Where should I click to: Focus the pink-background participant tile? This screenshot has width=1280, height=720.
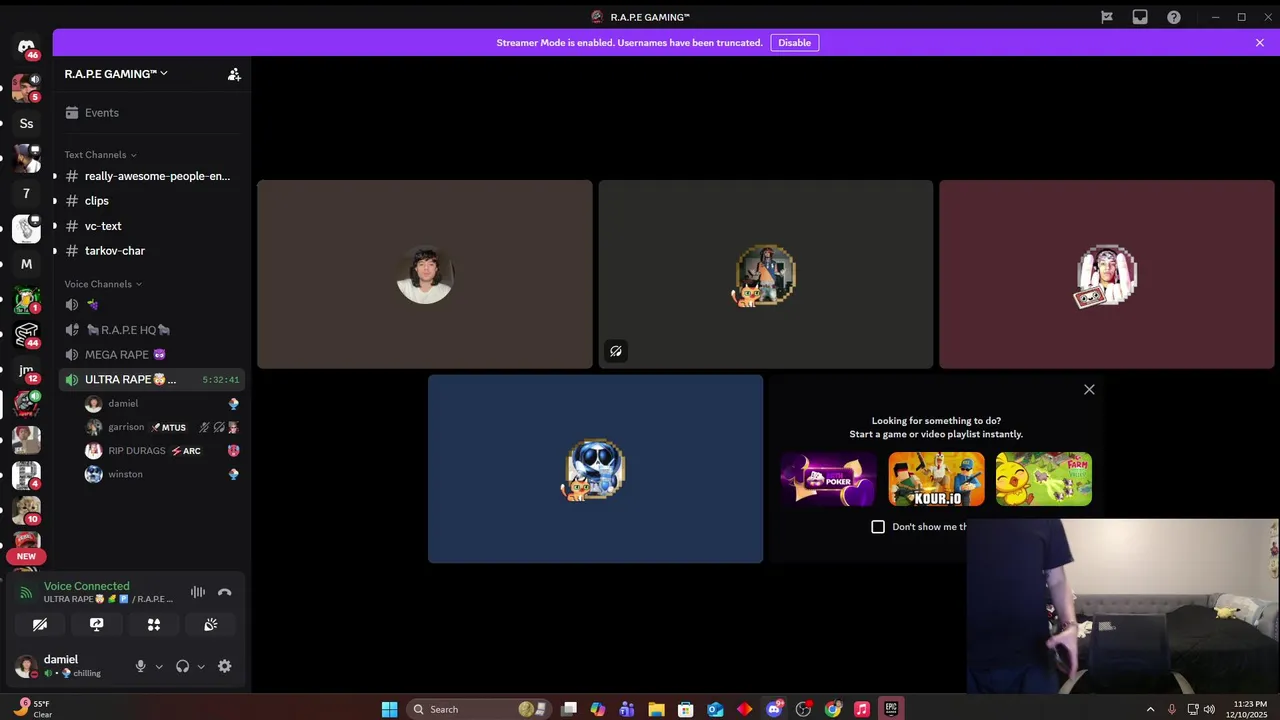click(x=1107, y=274)
